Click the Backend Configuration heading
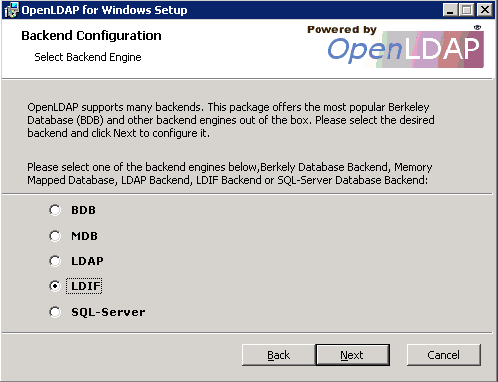Image resolution: width=498 pixels, height=382 pixels. 91,36
